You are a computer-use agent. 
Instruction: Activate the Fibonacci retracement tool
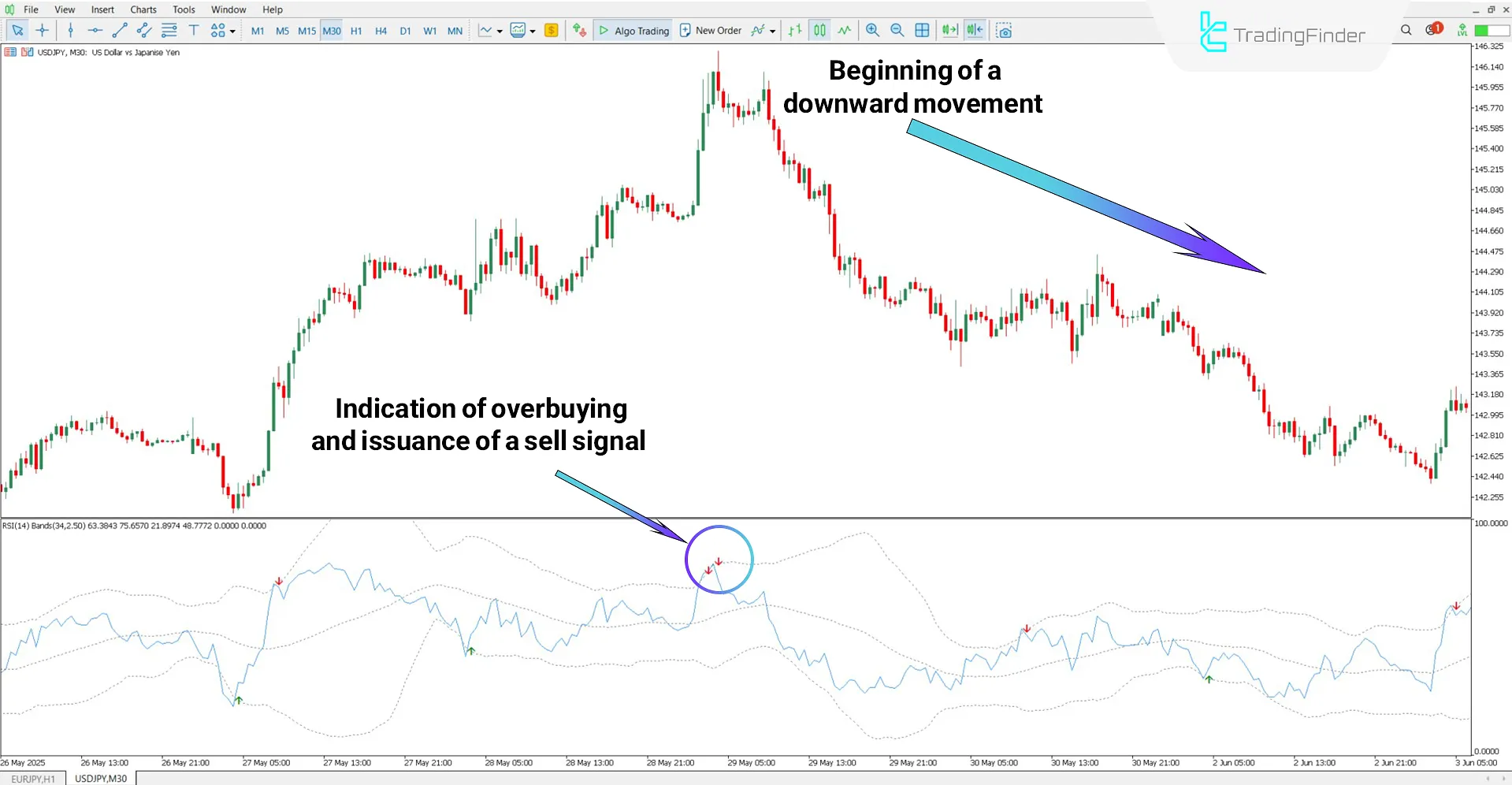tap(169, 31)
